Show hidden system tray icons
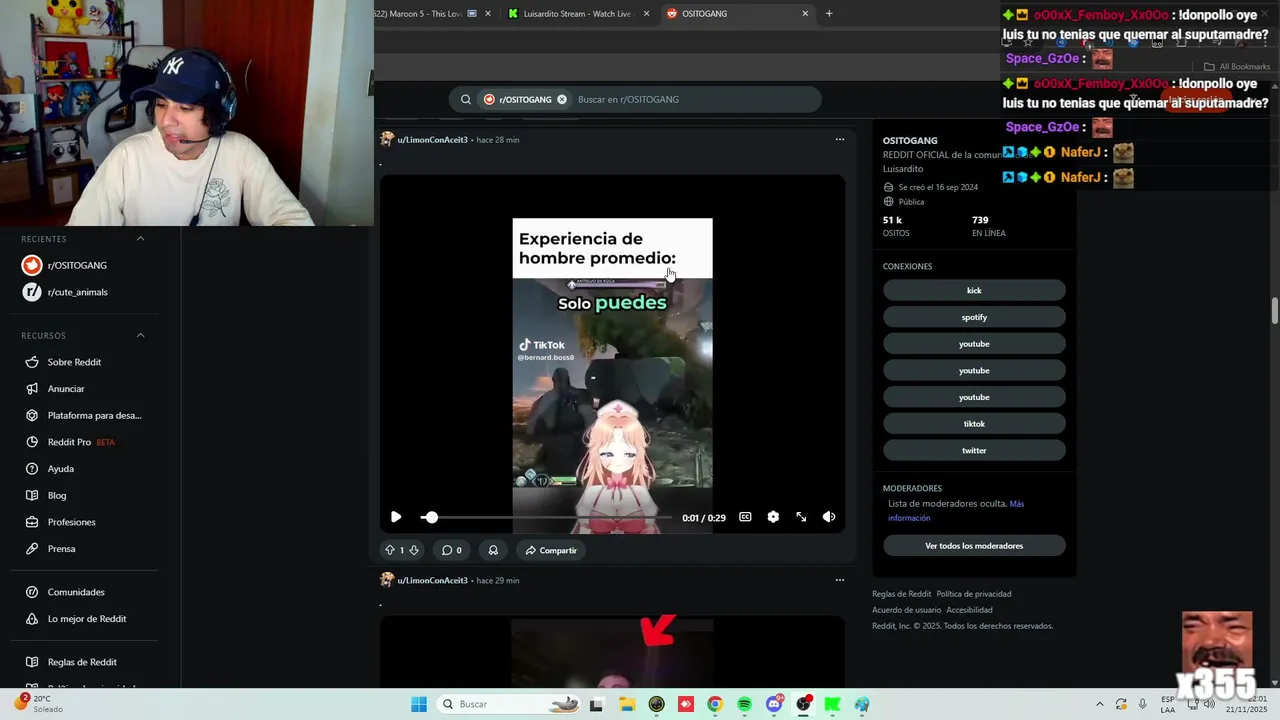This screenshot has height=720, width=1280. pos(1100,704)
